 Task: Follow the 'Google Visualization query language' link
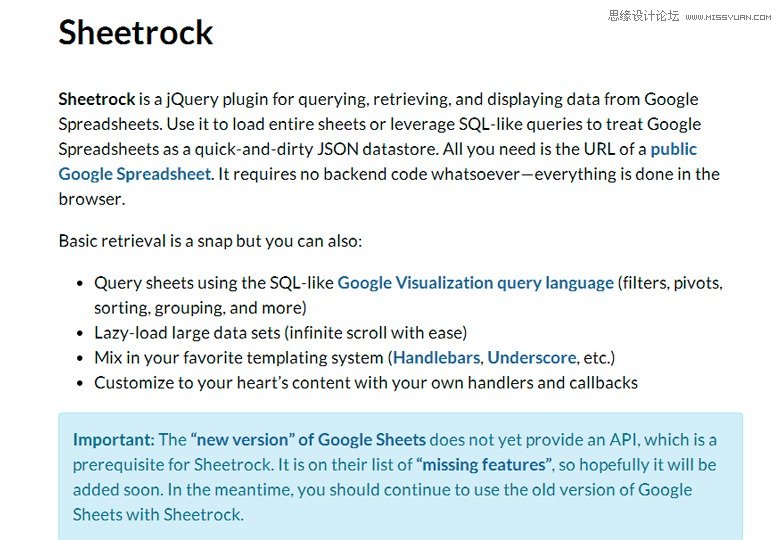(475, 283)
